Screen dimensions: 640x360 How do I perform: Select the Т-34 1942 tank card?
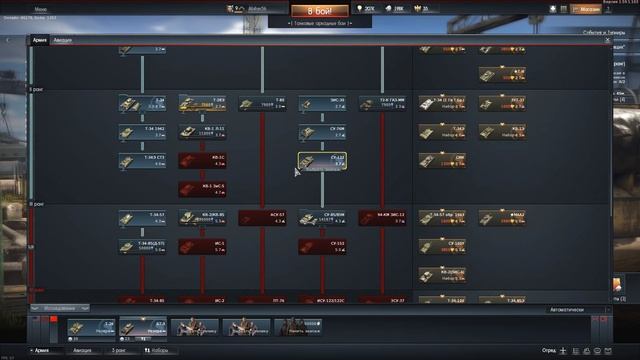tap(142, 132)
